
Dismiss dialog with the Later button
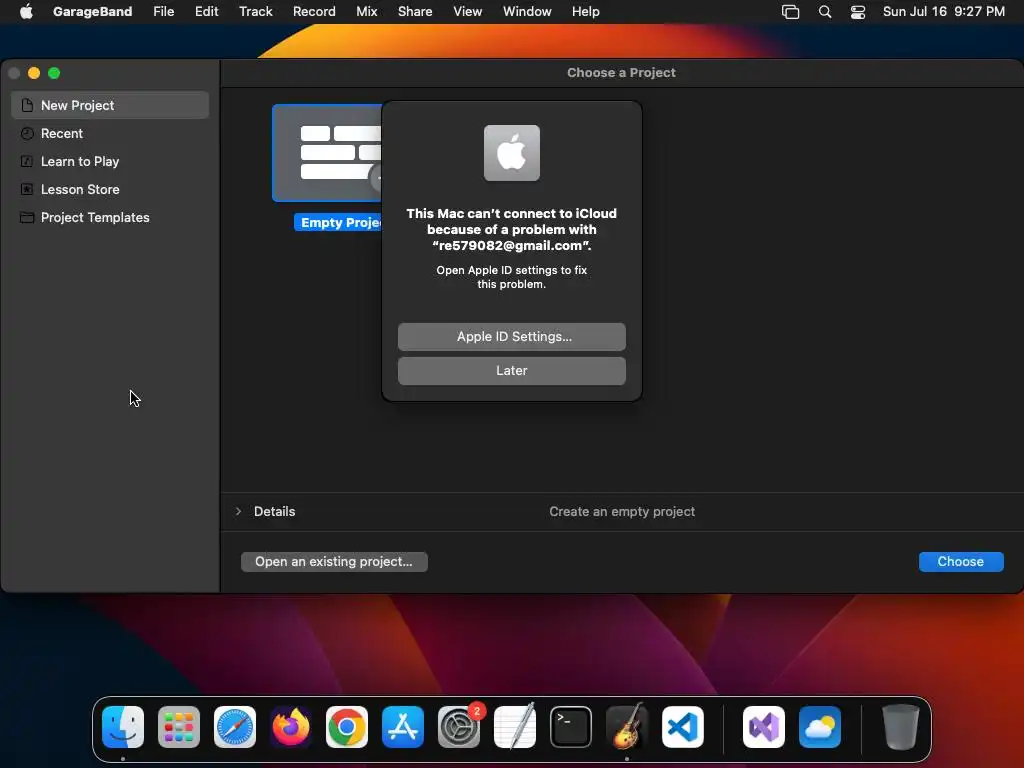[512, 370]
